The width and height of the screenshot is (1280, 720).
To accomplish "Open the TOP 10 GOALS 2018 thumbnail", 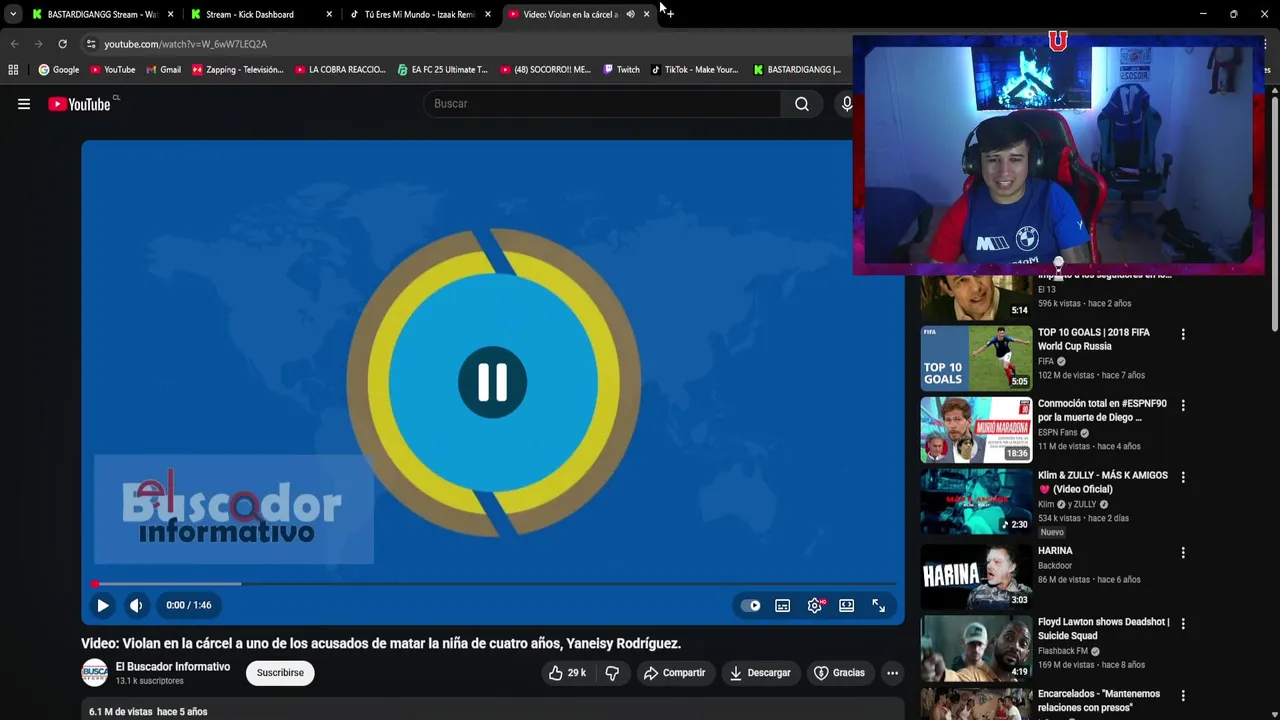I will click(x=976, y=358).
